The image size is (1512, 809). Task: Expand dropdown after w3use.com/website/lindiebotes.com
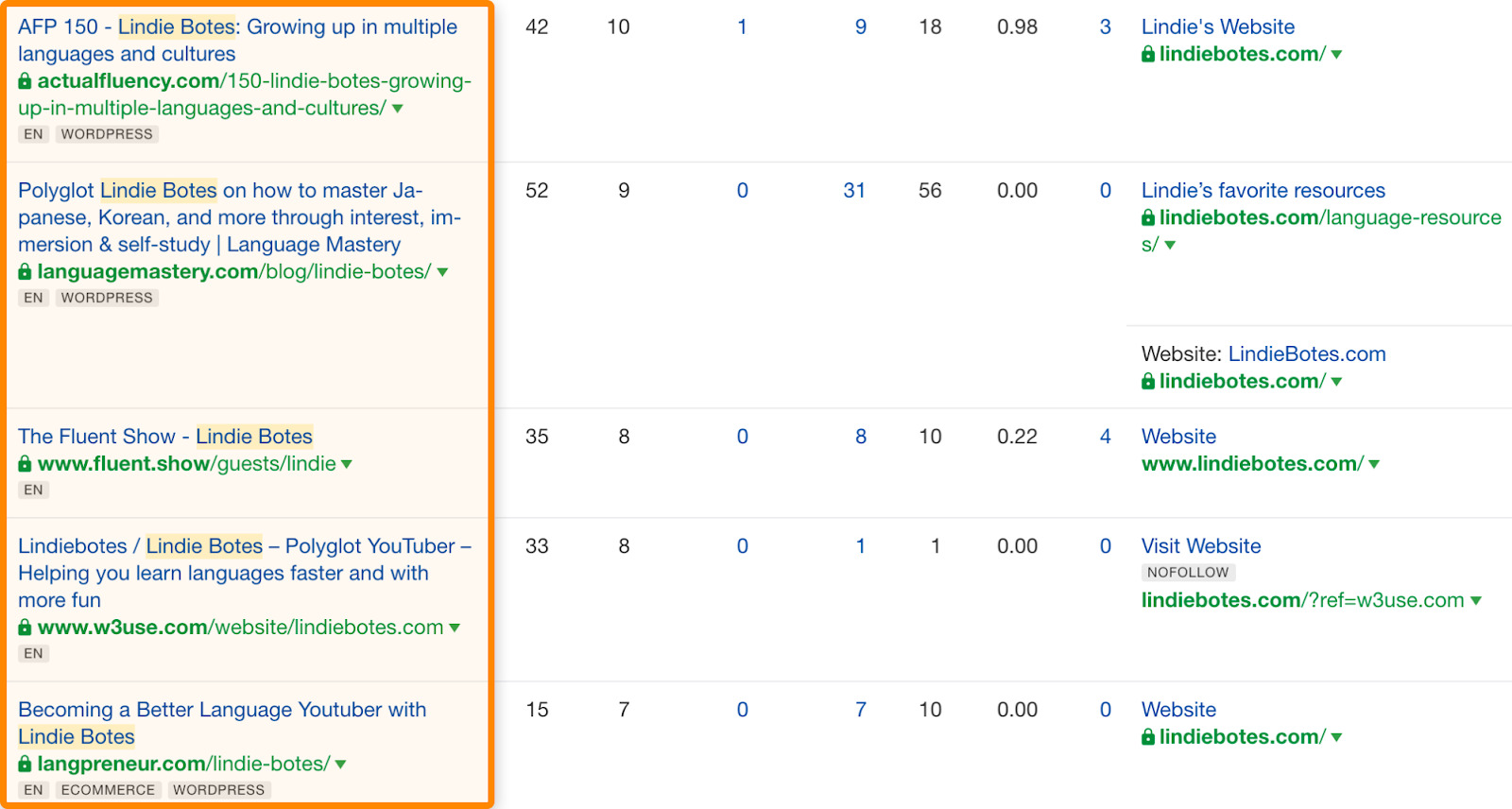pyautogui.click(x=455, y=628)
